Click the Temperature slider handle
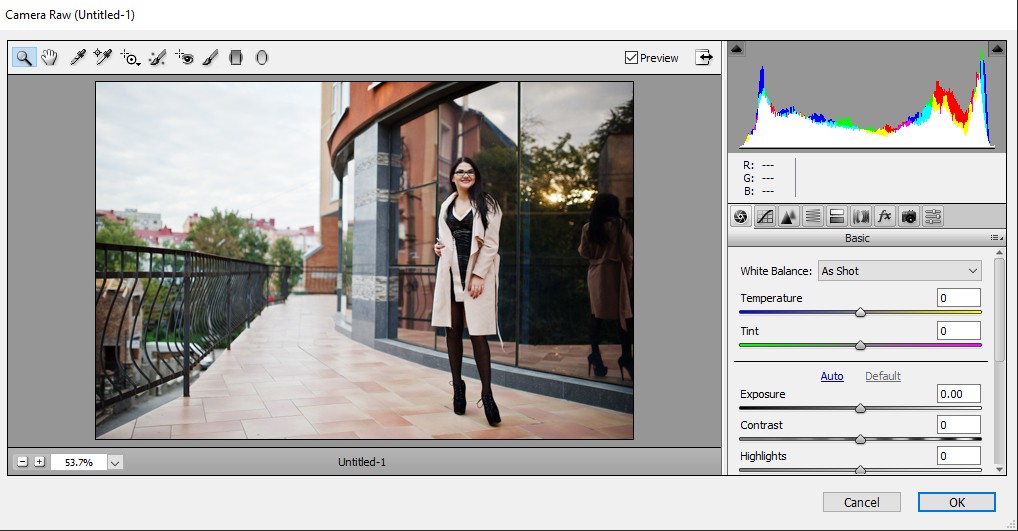The height and width of the screenshot is (531, 1018). (860, 312)
